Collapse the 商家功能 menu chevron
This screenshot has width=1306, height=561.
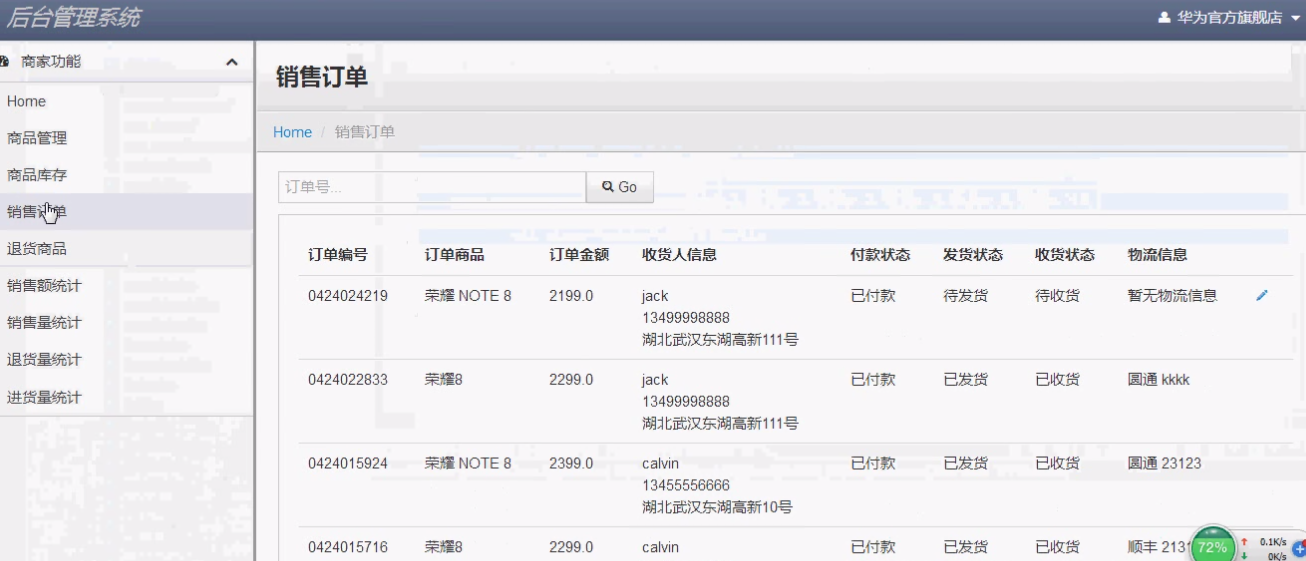pyautogui.click(x=232, y=62)
